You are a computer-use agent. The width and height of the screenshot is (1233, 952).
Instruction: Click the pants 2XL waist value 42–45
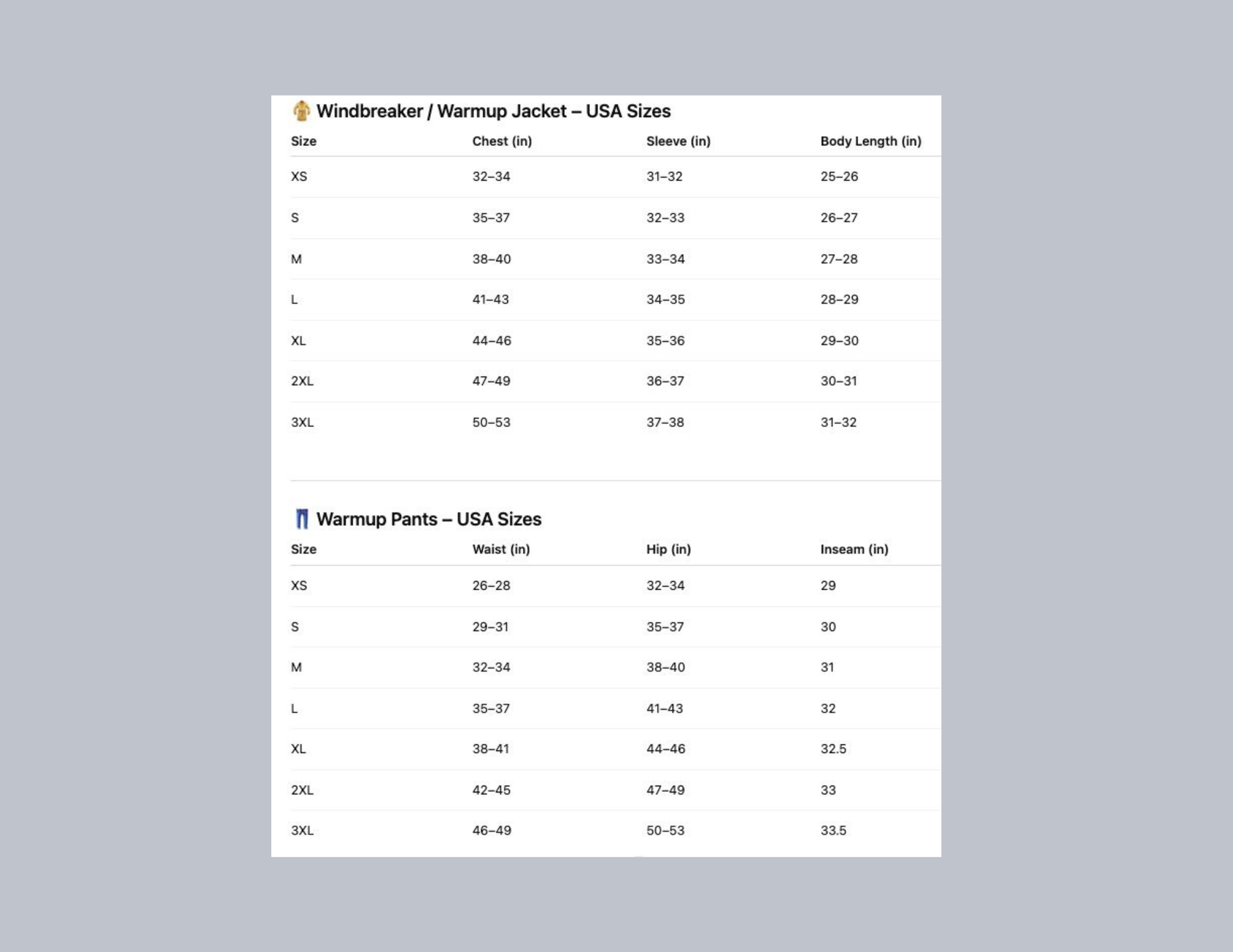coord(491,790)
